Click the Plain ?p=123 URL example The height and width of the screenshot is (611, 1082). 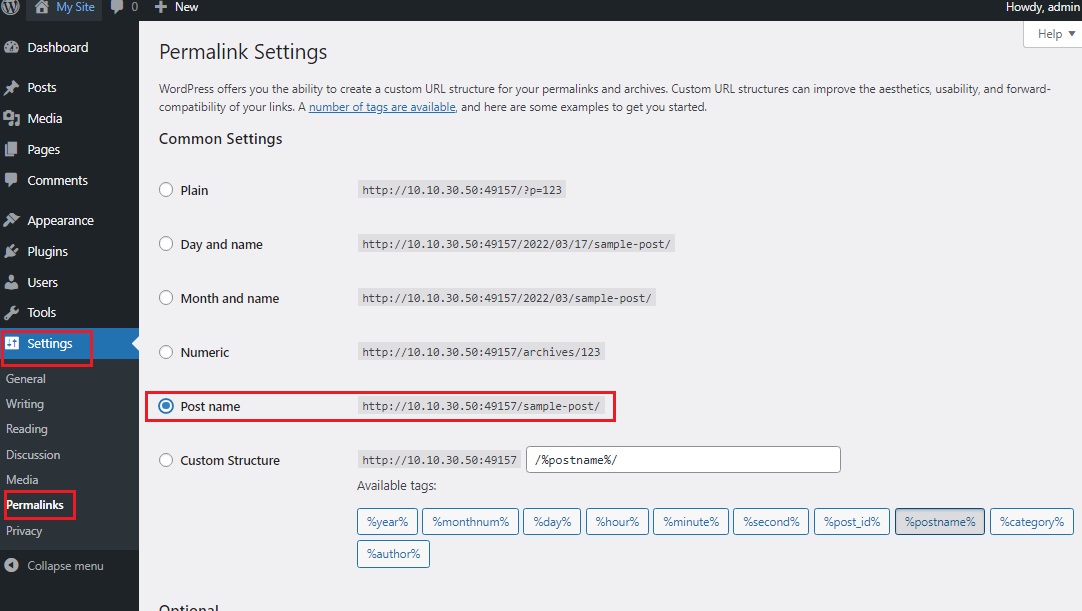(462, 190)
